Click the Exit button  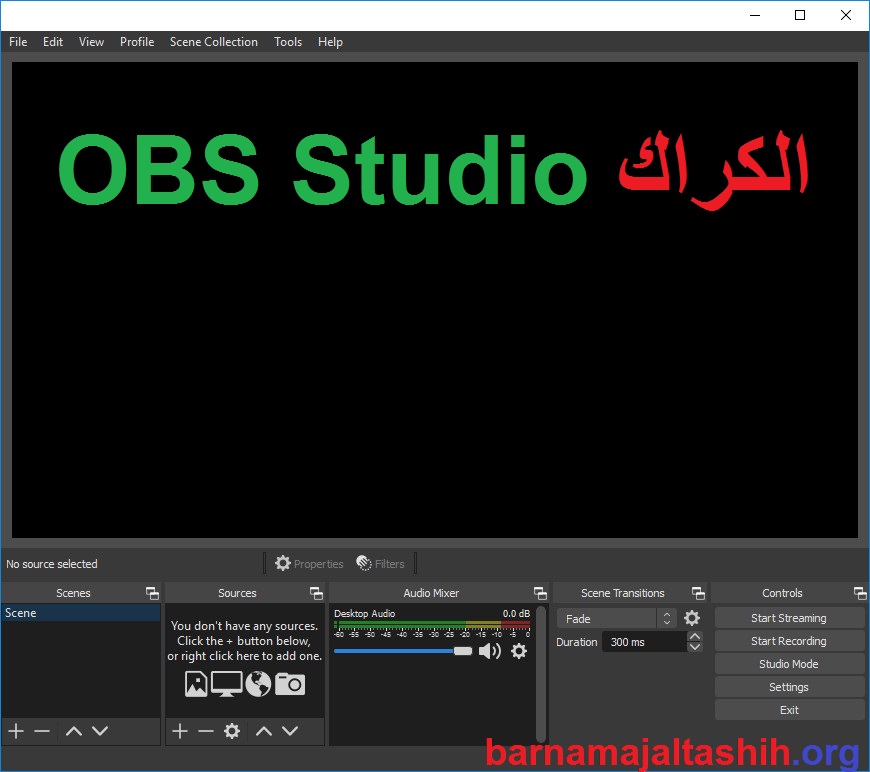[789, 710]
